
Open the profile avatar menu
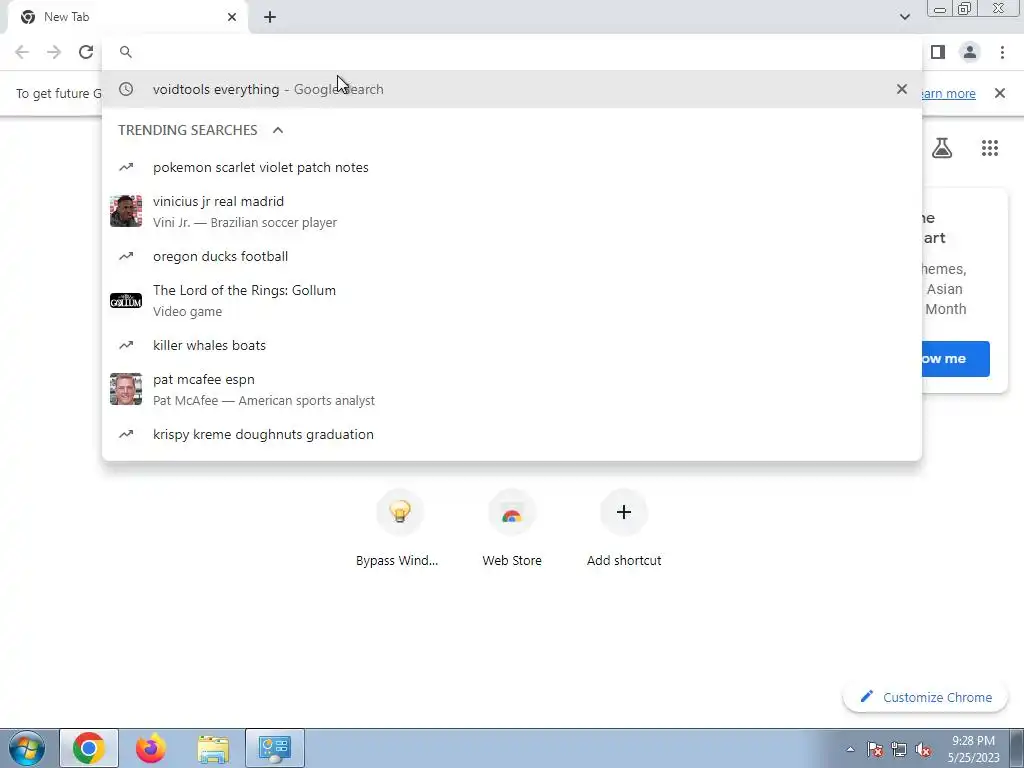(970, 52)
